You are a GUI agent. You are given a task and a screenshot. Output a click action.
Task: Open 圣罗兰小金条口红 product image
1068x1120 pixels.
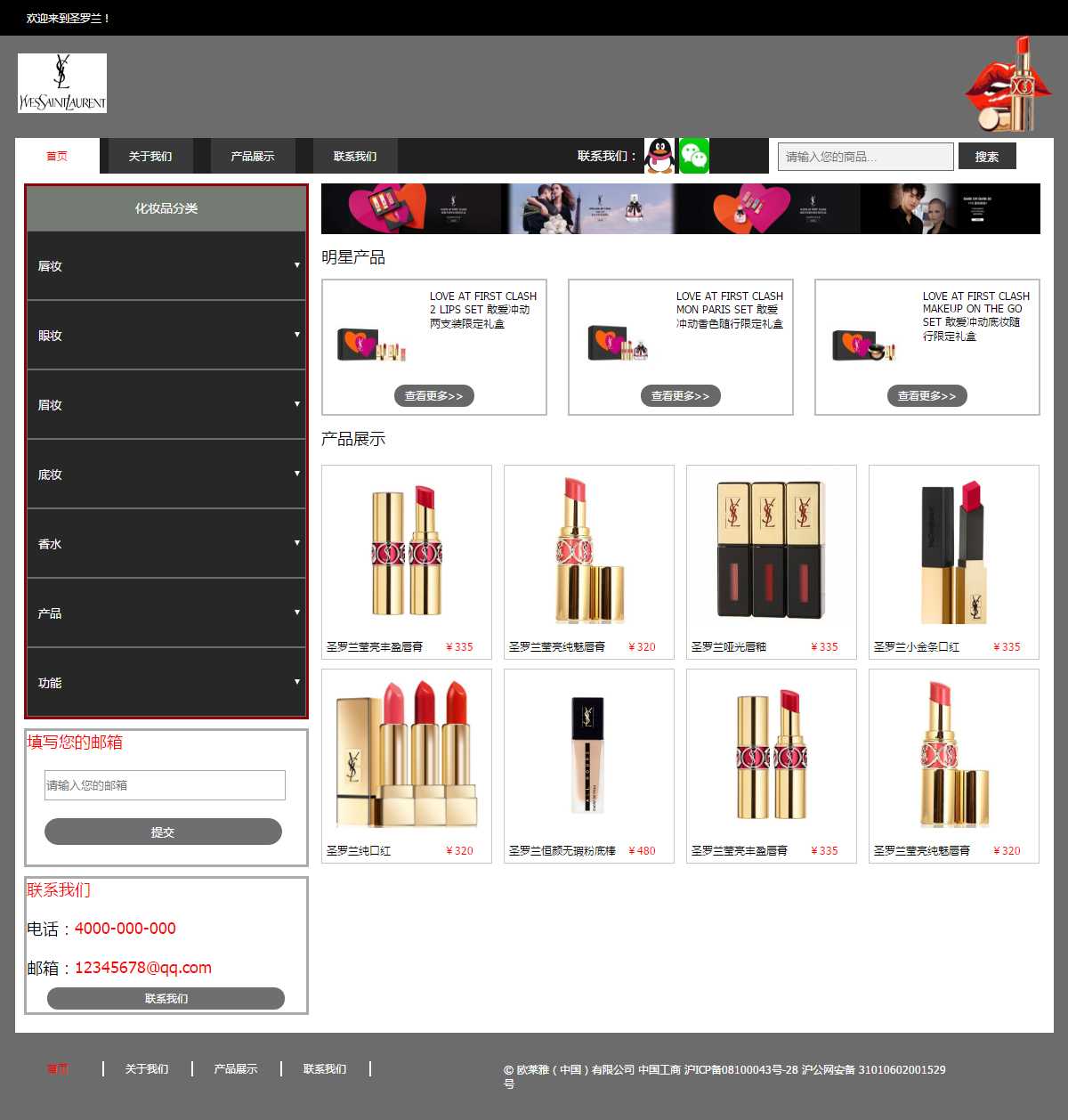click(953, 550)
